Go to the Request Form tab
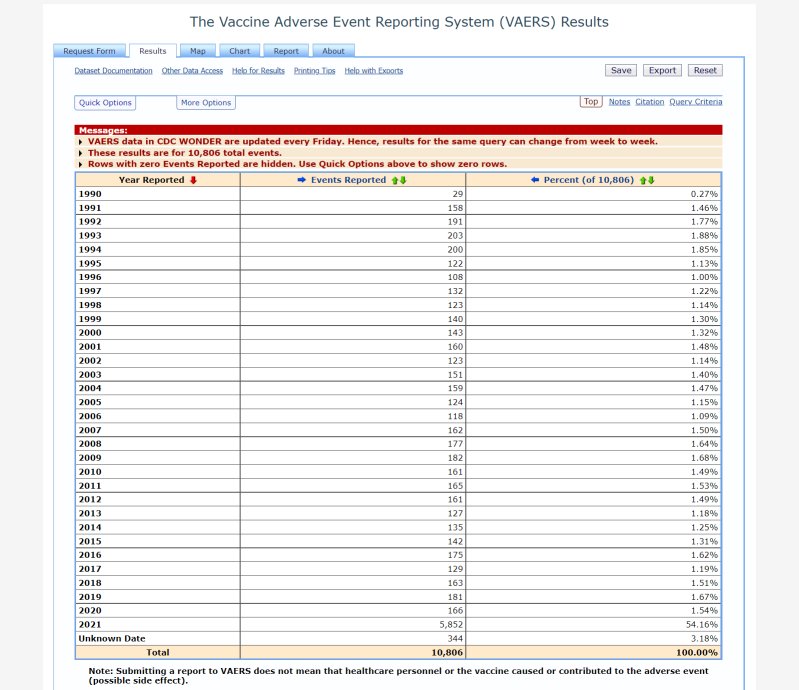799x690 pixels. (89, 51)
